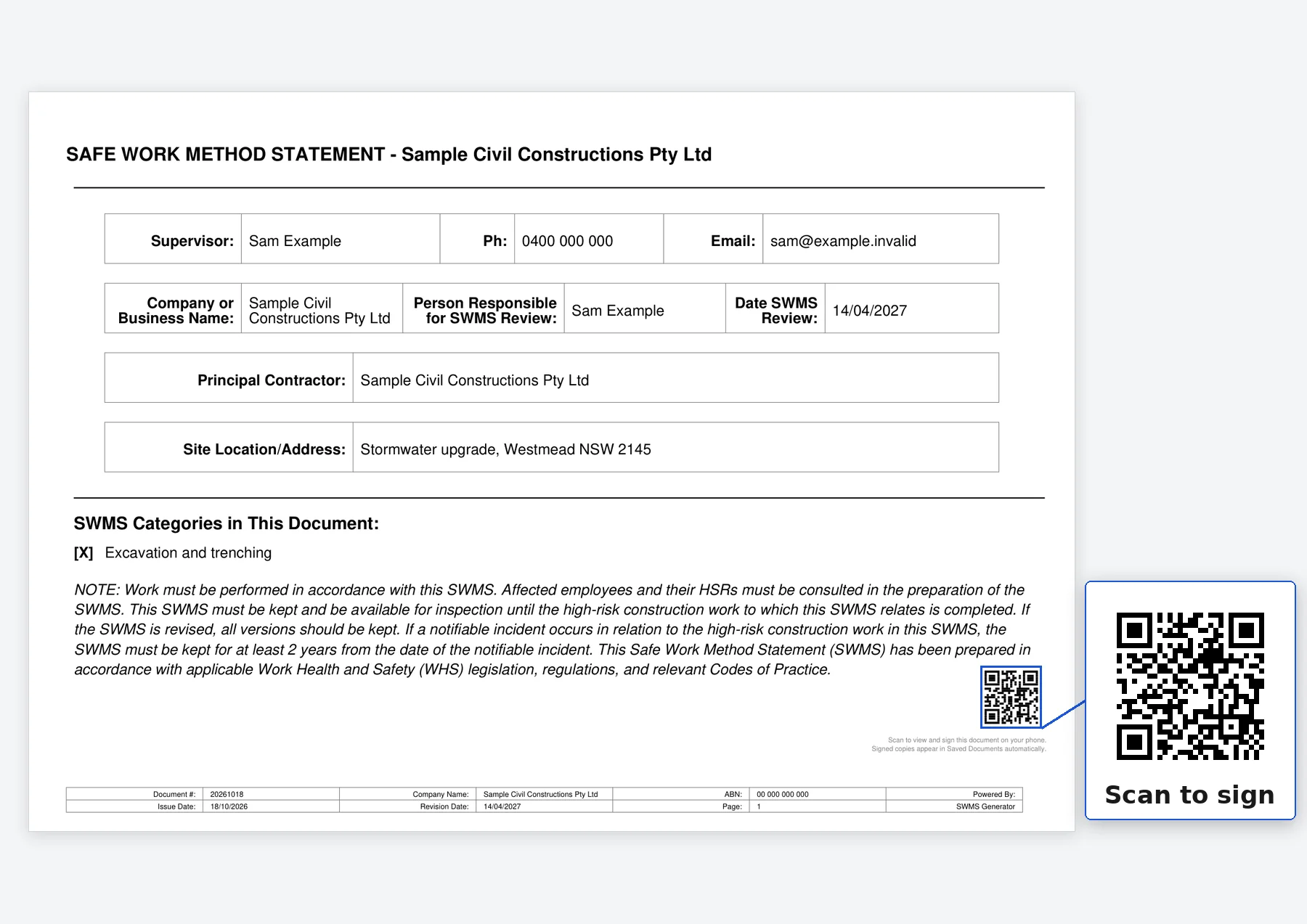Click the italic NOTE paragraph
Image resolution: width=1307 pixels, height=924 pixels.
pos(553,630)
